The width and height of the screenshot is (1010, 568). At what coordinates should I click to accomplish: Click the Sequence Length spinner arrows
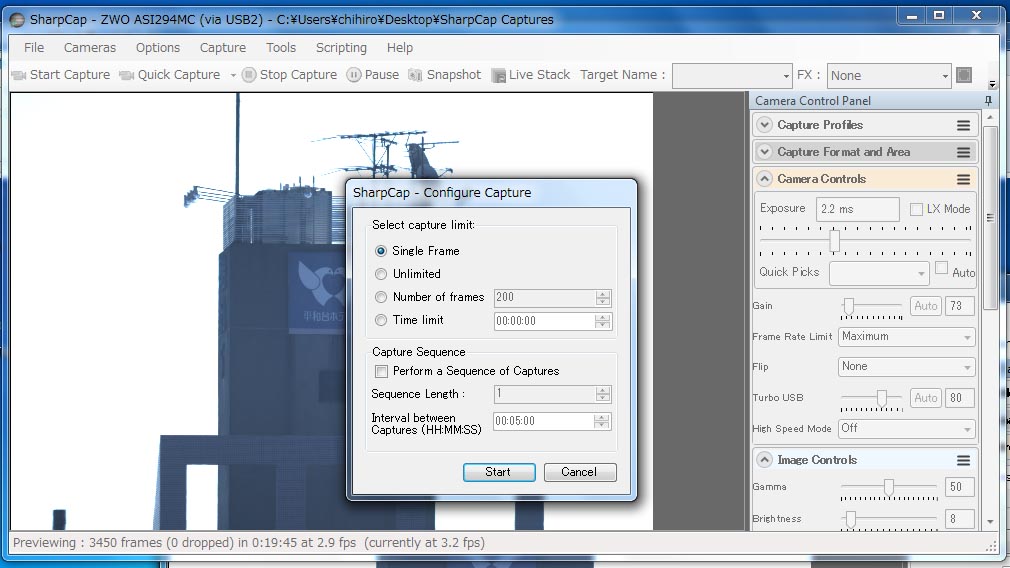pyautogui.click(x=603, y=393)
